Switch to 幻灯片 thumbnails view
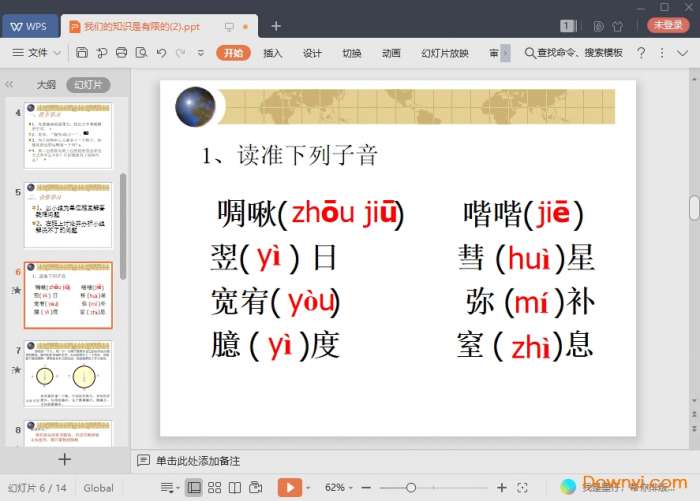Image resolution: width=700 pixels, height=501 pixels. [88, 84]
